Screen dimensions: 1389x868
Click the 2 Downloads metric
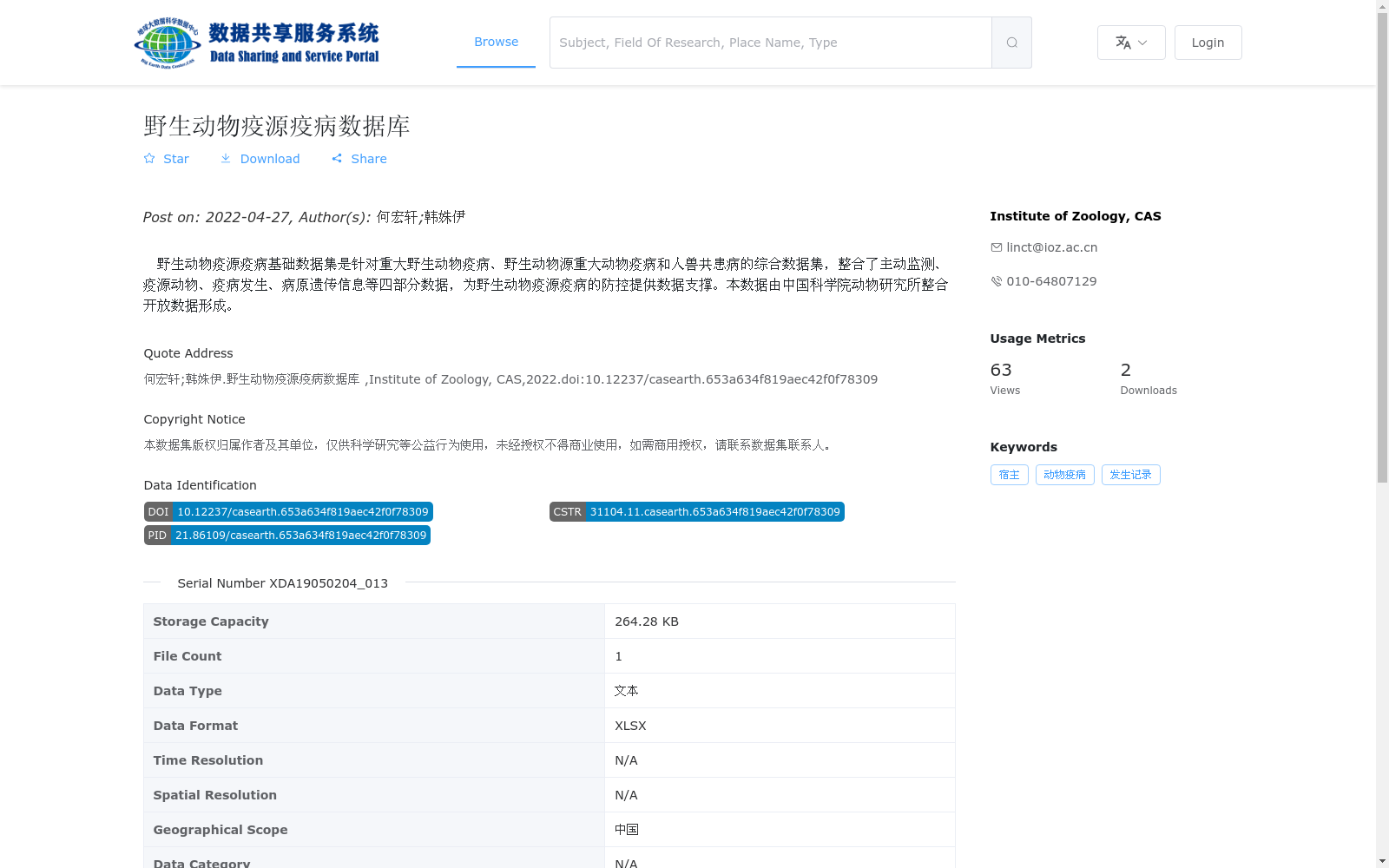1149,378
